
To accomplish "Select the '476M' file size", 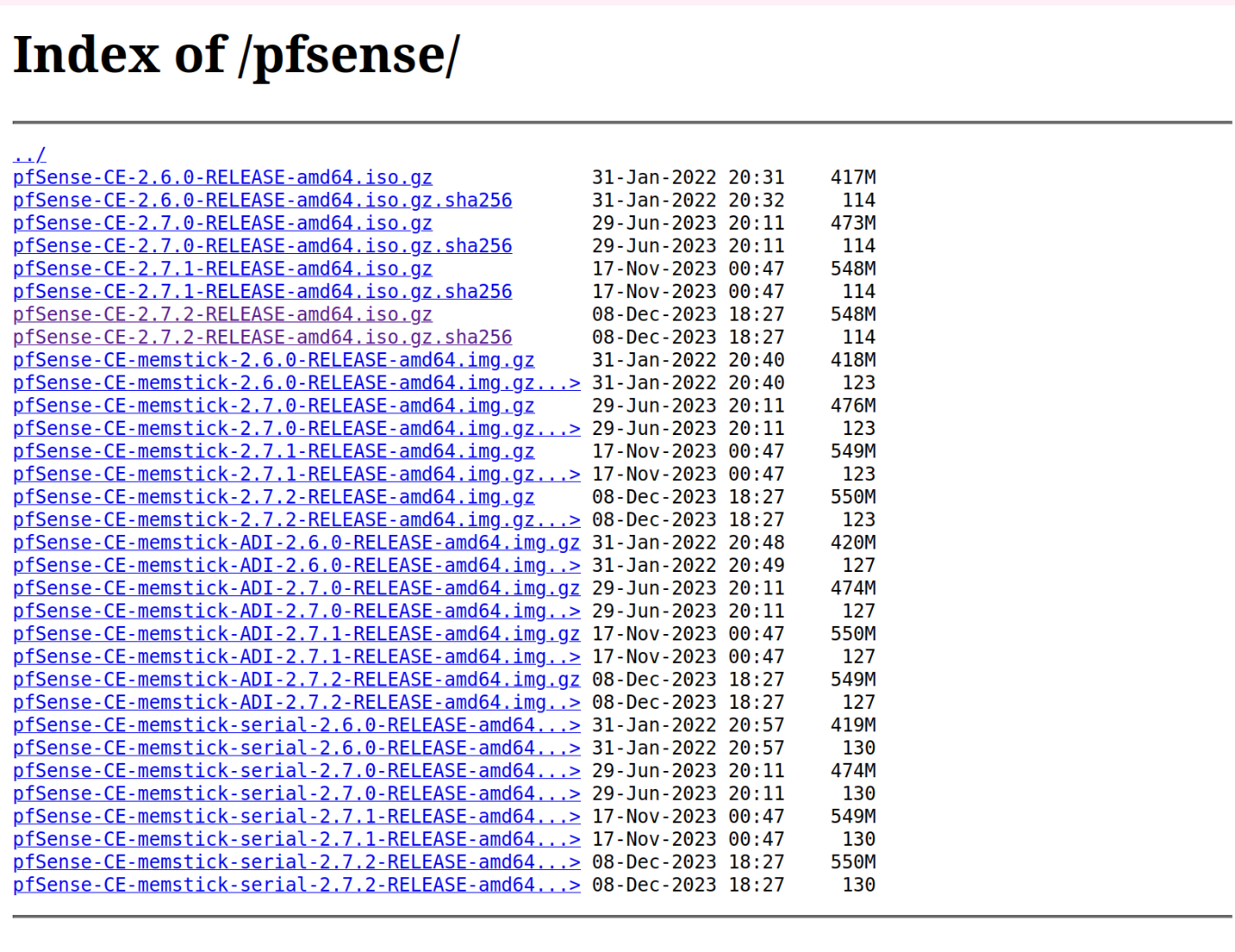I will [x=853, y=406].
